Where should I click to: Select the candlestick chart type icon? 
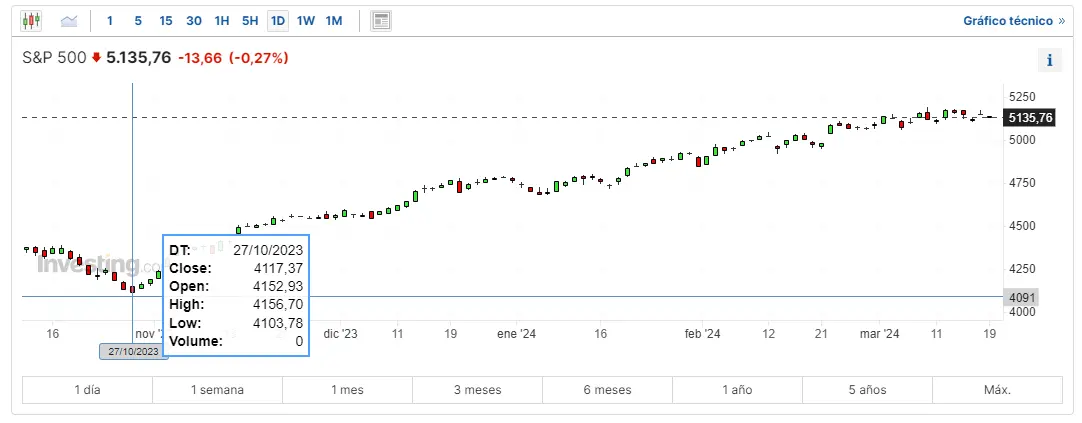(31, 21)
